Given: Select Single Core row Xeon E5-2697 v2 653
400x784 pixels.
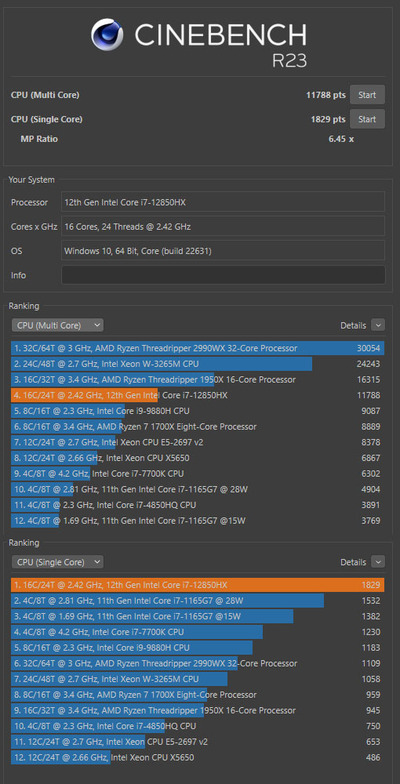Looking at the screenshot, I should pos(198,742).
